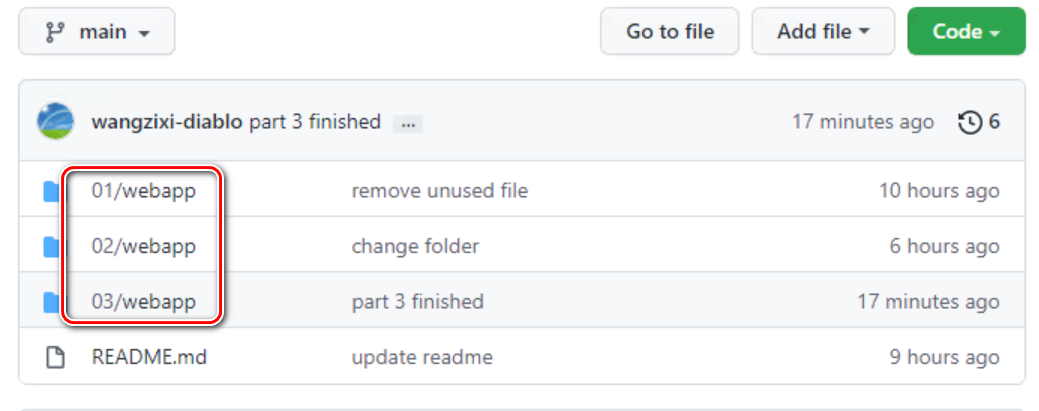Open the README.md file

click(149, 357)
